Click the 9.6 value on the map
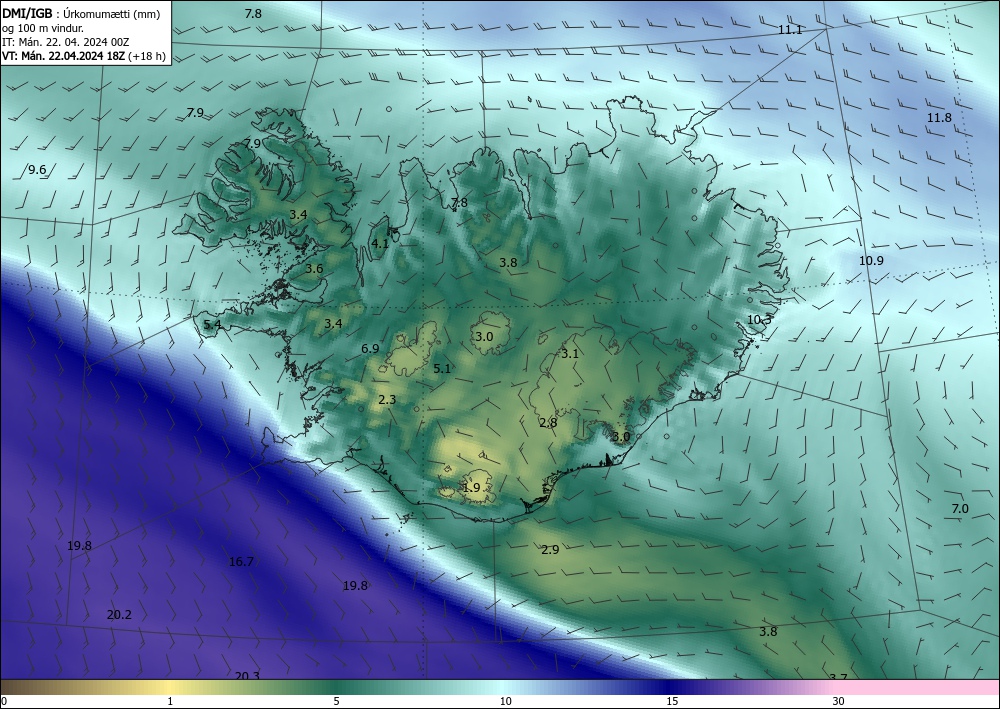 point(38,170)
